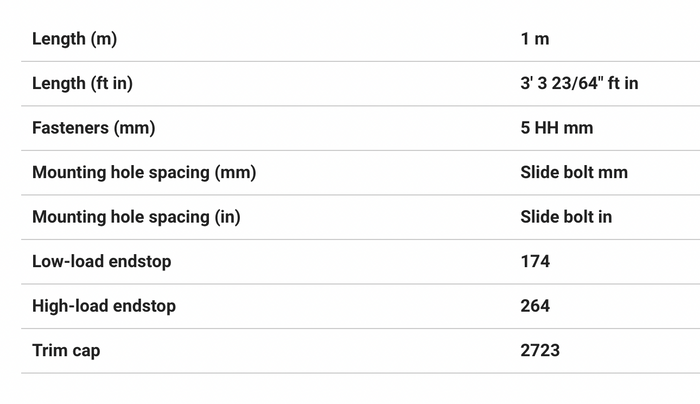Click the word spacing in Mounting (mm) row
This screenshot has height=404, width=700.
[x=179, y=173]
